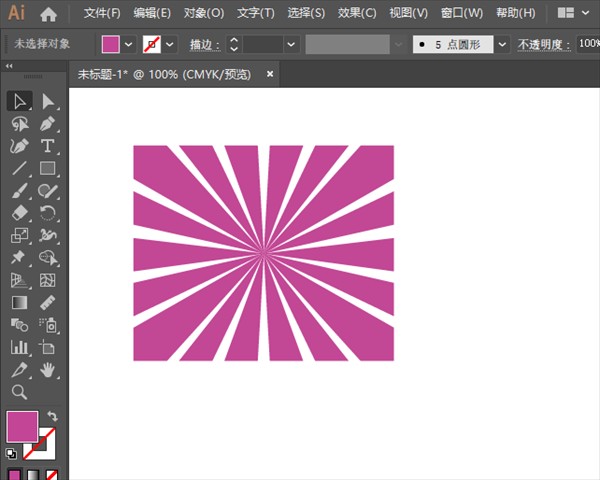Open the fill color dropdown arrow
600x480 pixels.
[129, 45]
